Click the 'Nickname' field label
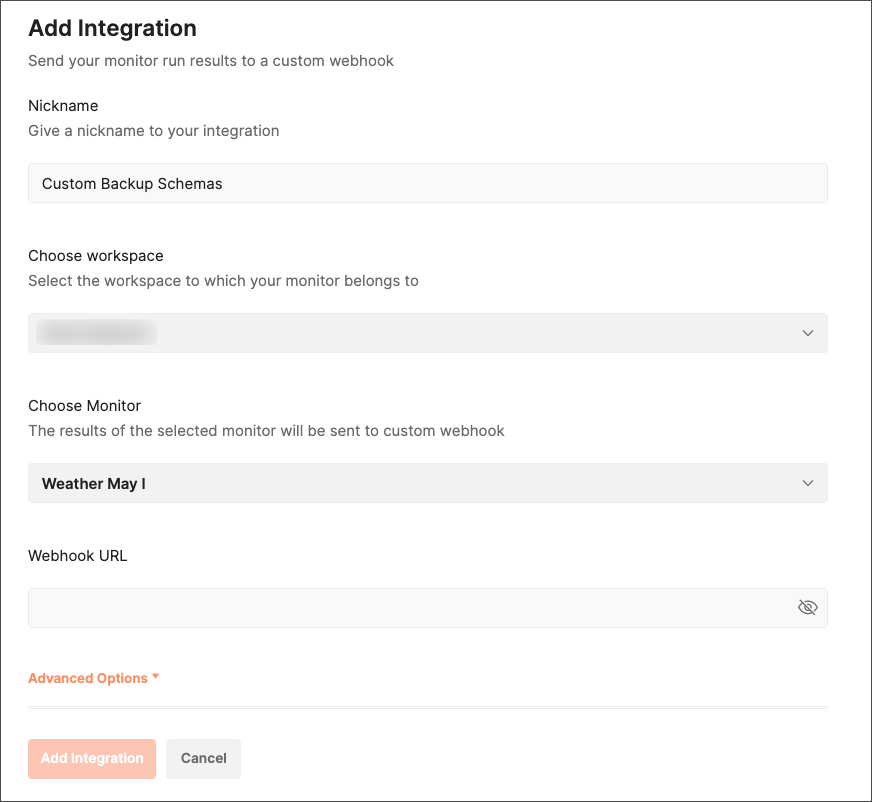The width and height of the screenshot is (872, 802). pyautogui.click(x=63, y=106)
